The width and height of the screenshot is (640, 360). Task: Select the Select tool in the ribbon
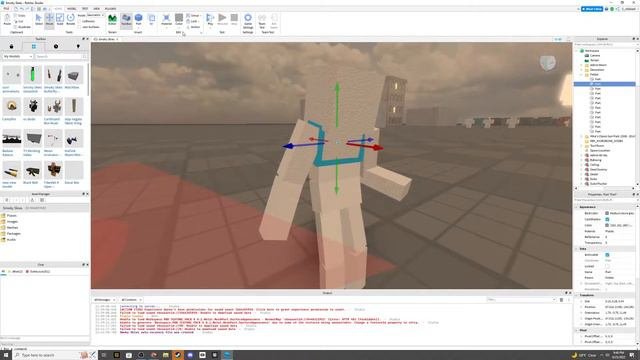[38, 19]
